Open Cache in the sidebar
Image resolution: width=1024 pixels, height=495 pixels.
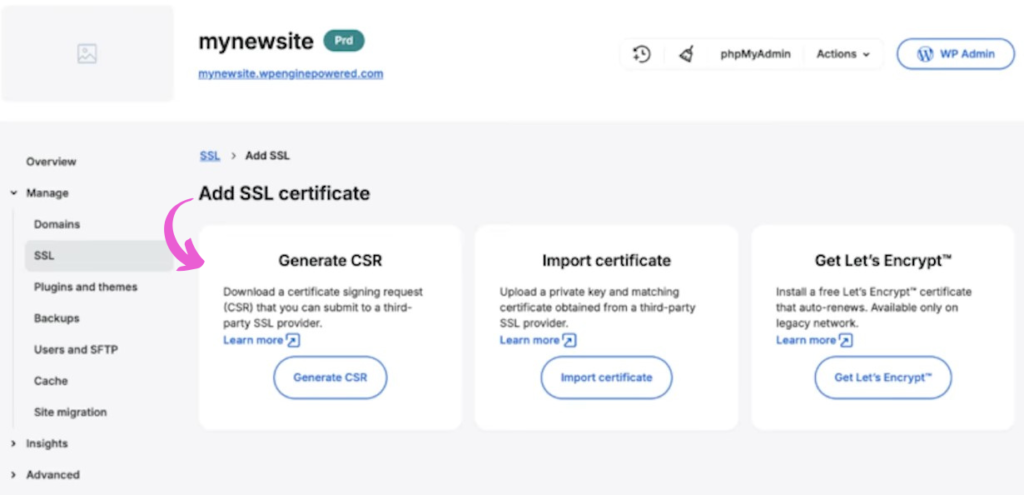point(51,381)
